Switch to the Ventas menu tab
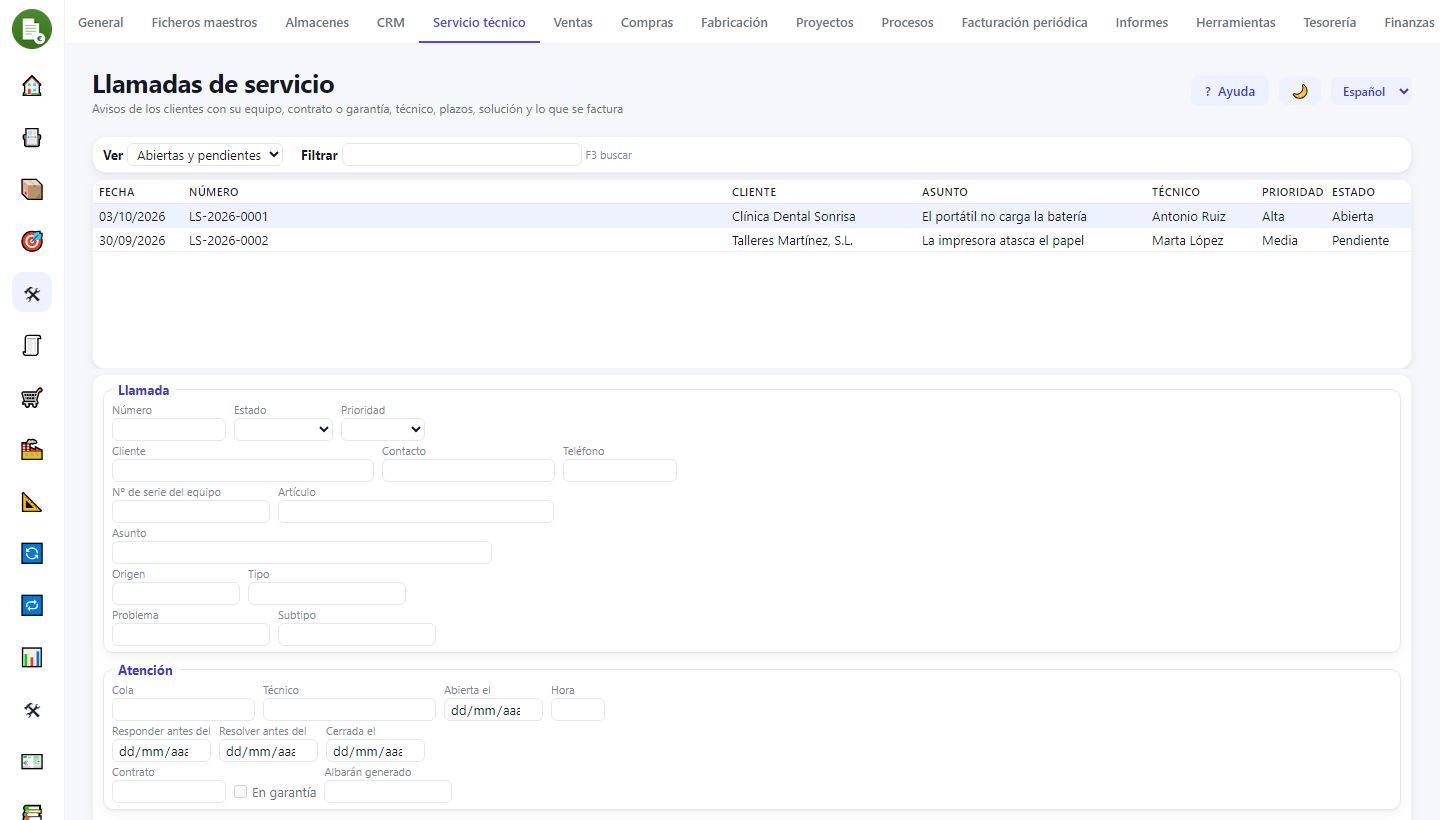1440x820 pixels. (573, 22)
